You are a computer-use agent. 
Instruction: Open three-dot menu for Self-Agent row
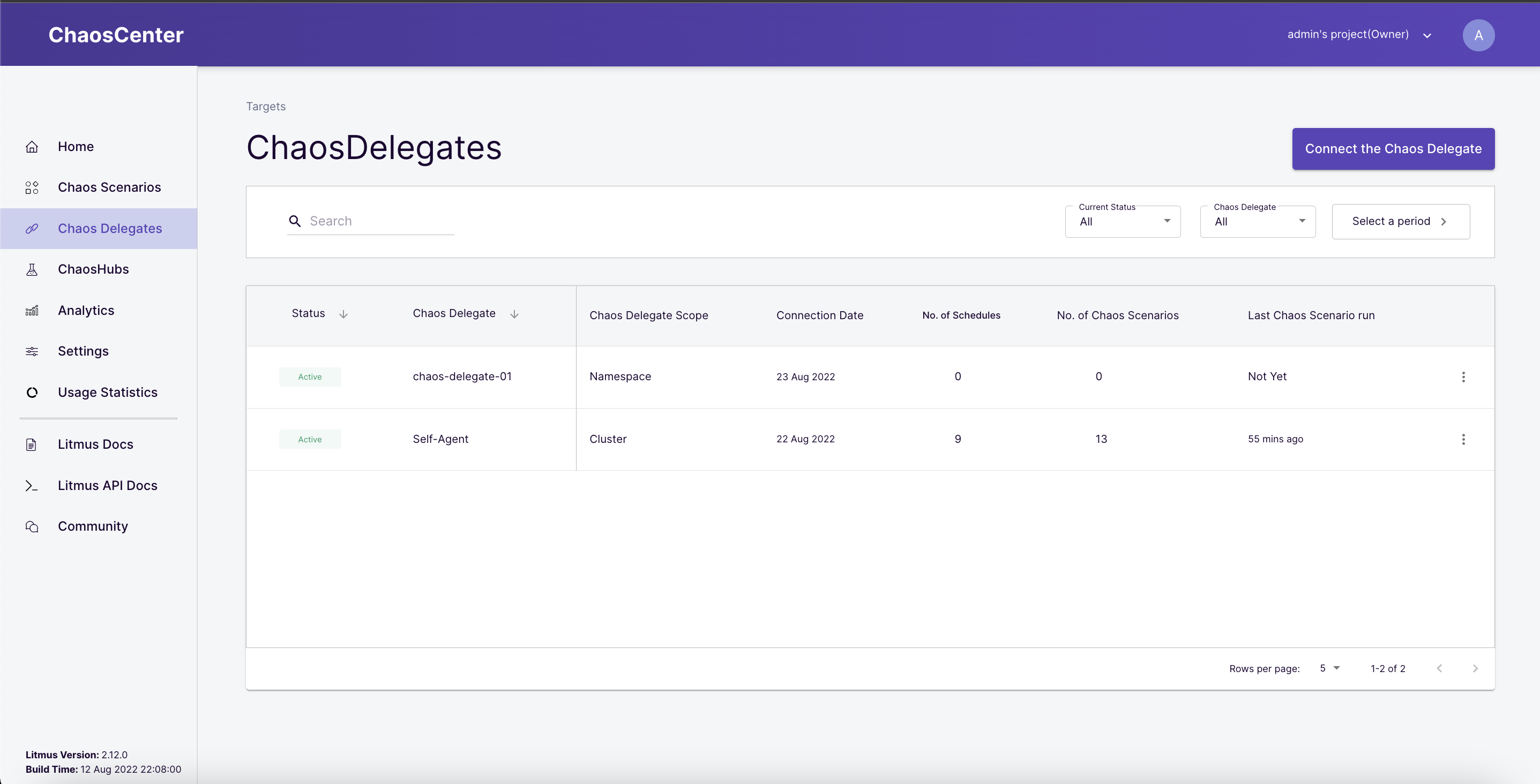pyautogui.click(x=1463, y=439)
